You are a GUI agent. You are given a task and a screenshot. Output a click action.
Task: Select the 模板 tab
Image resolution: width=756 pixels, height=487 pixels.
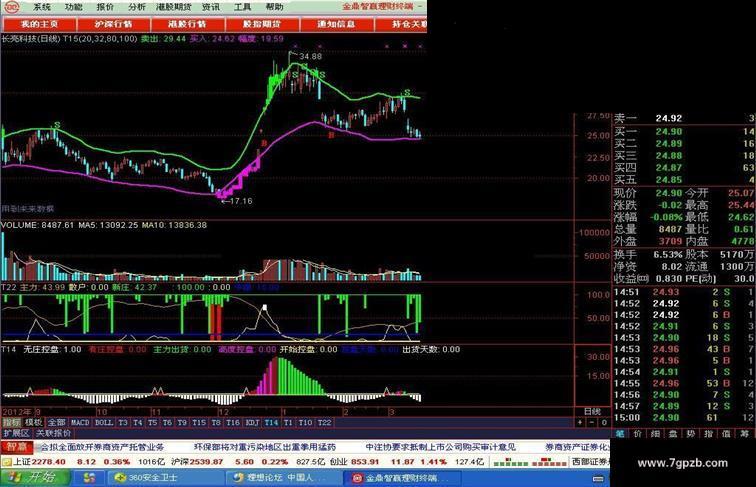33,422
